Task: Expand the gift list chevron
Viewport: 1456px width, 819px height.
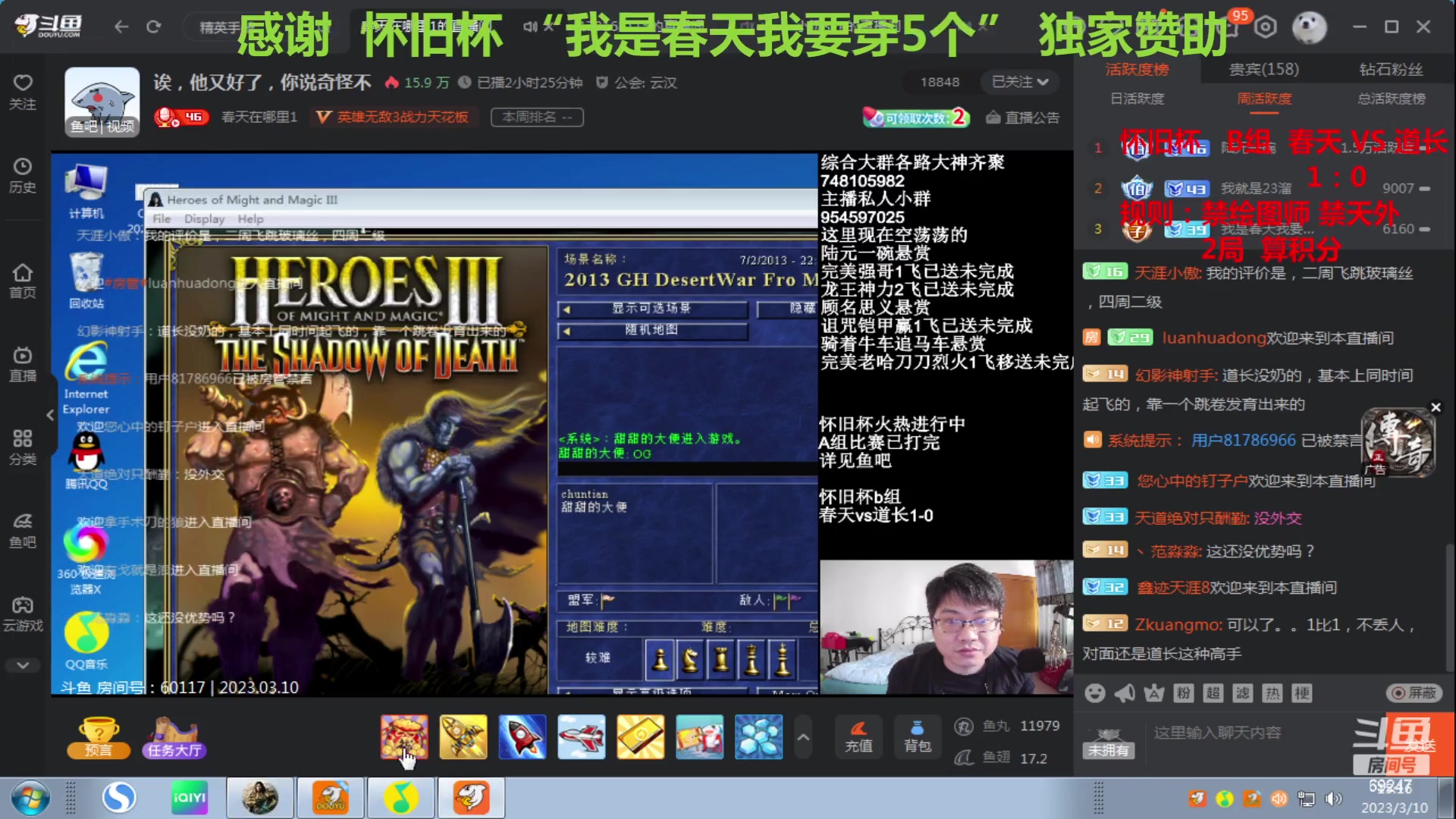Action: point(803,737)
